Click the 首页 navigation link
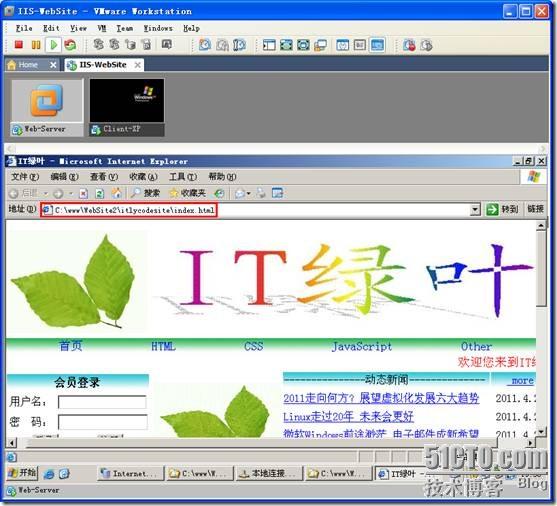The image size is (557, 506). [x=71, y=346]
